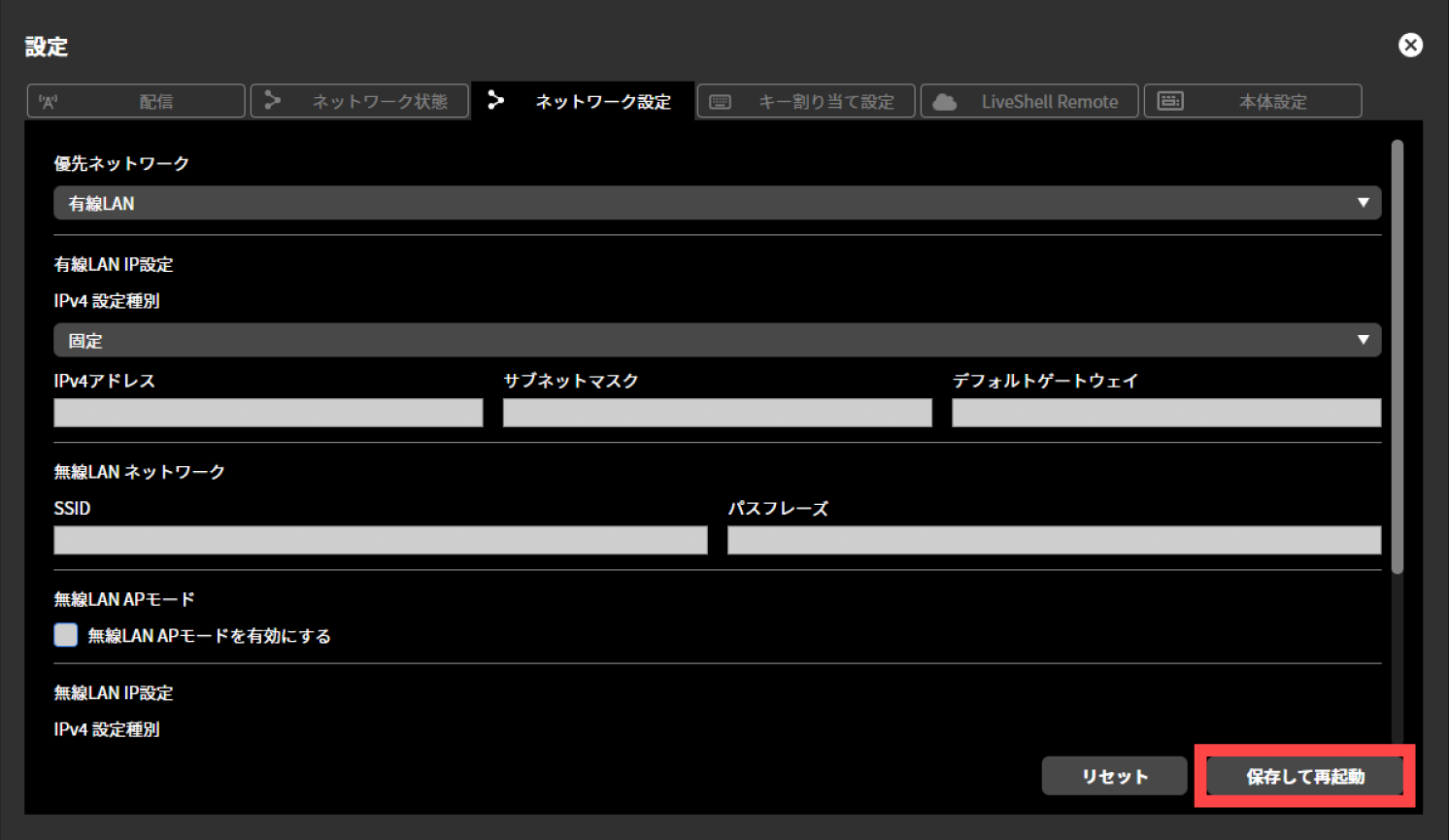Click the plug icon on ネットワーク設定 tab
This screenshot has height=840, width=1449.
tap(496, 101)
